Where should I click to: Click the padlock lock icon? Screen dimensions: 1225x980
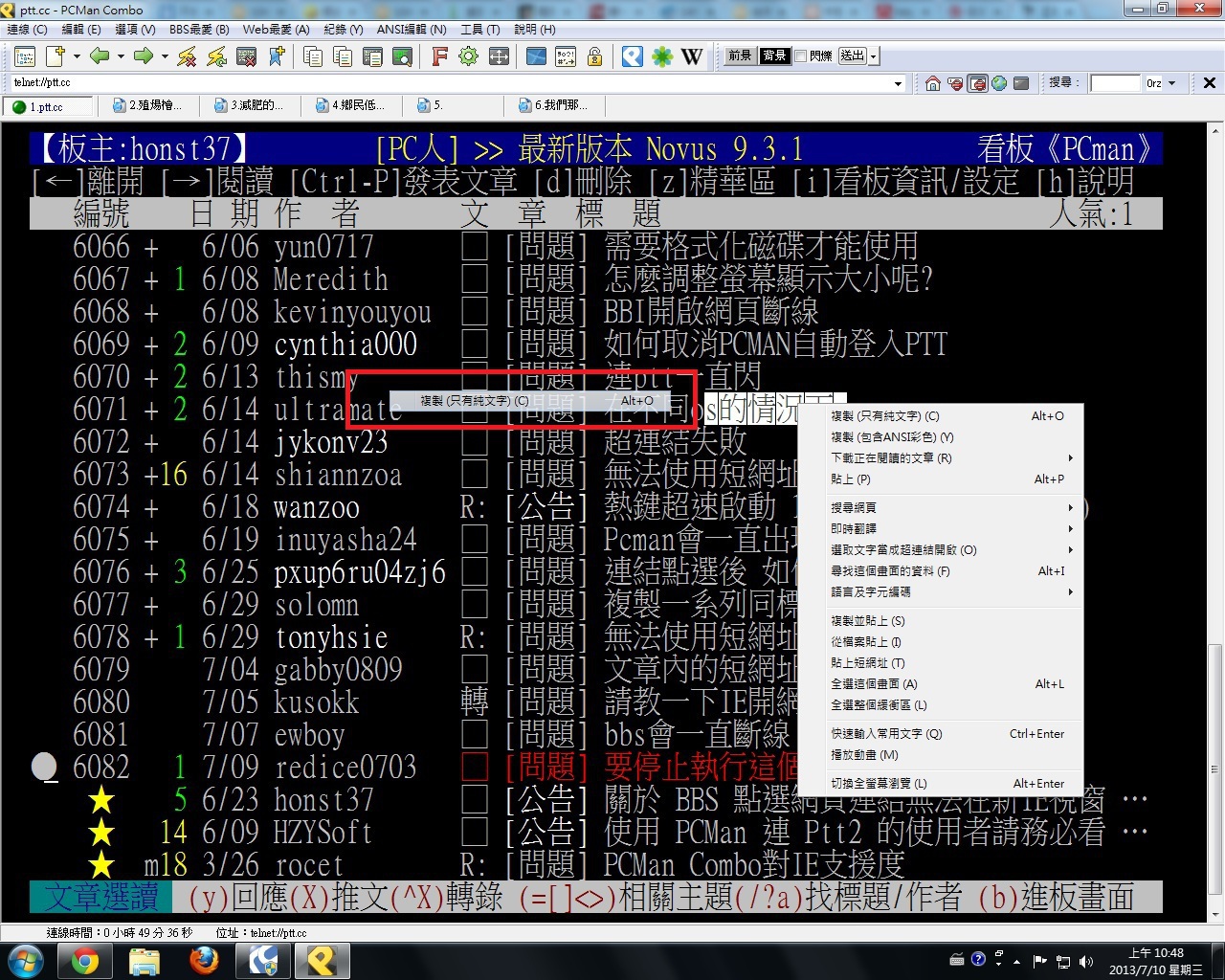[595, 57]
